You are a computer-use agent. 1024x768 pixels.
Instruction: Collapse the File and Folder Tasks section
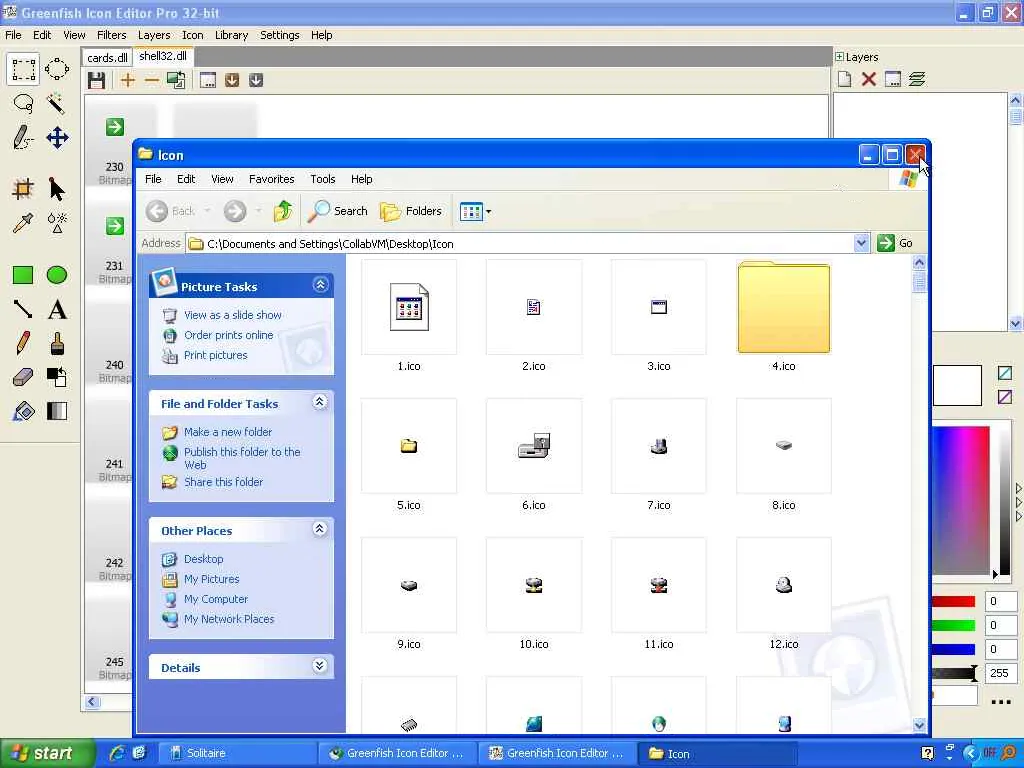319,402
